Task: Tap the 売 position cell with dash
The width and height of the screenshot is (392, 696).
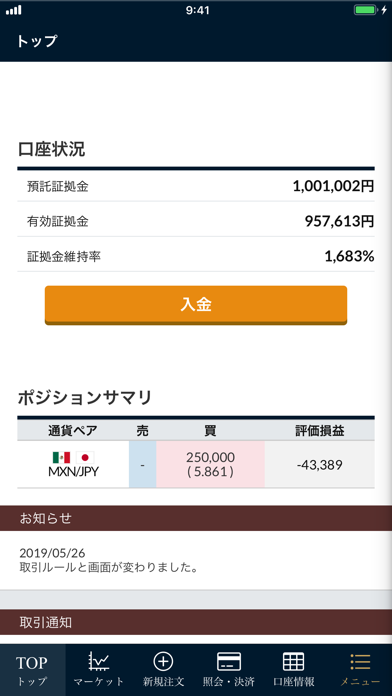Action: [143, 464]
